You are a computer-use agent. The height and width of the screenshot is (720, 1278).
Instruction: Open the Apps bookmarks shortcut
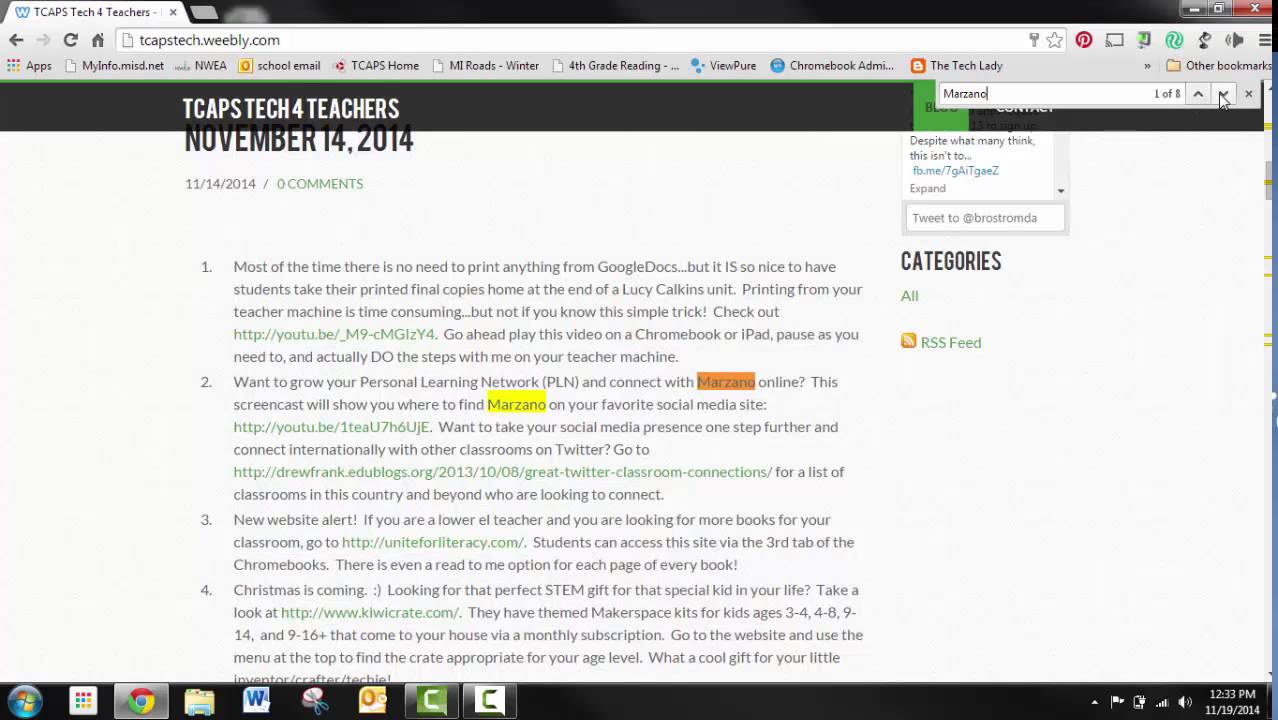coord(29,66)
